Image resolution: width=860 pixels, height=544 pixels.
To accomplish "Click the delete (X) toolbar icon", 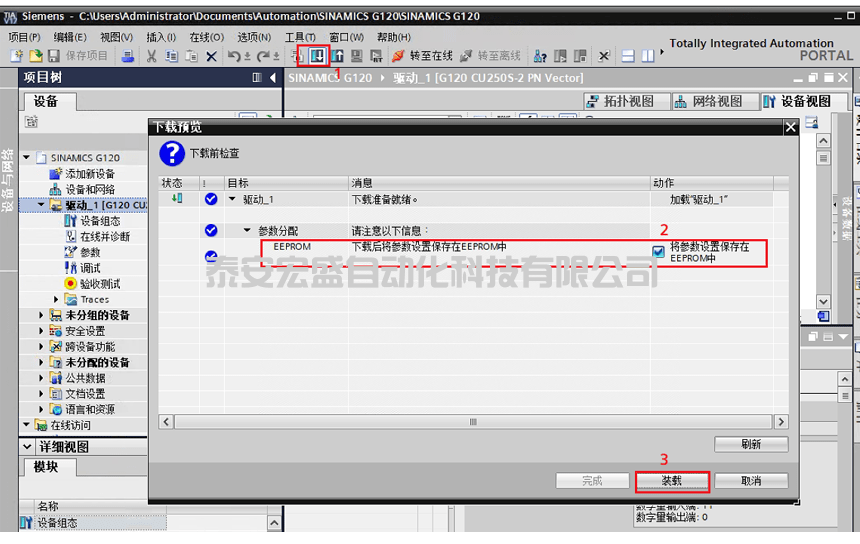I will click(x=211, y=56).
